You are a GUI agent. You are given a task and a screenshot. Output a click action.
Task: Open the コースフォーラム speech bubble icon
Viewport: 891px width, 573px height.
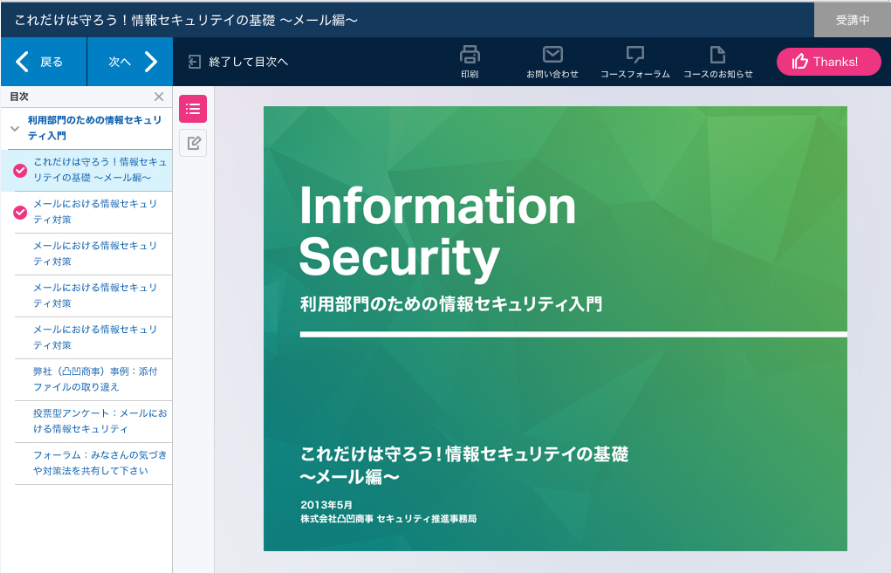[x=635, y=55]
